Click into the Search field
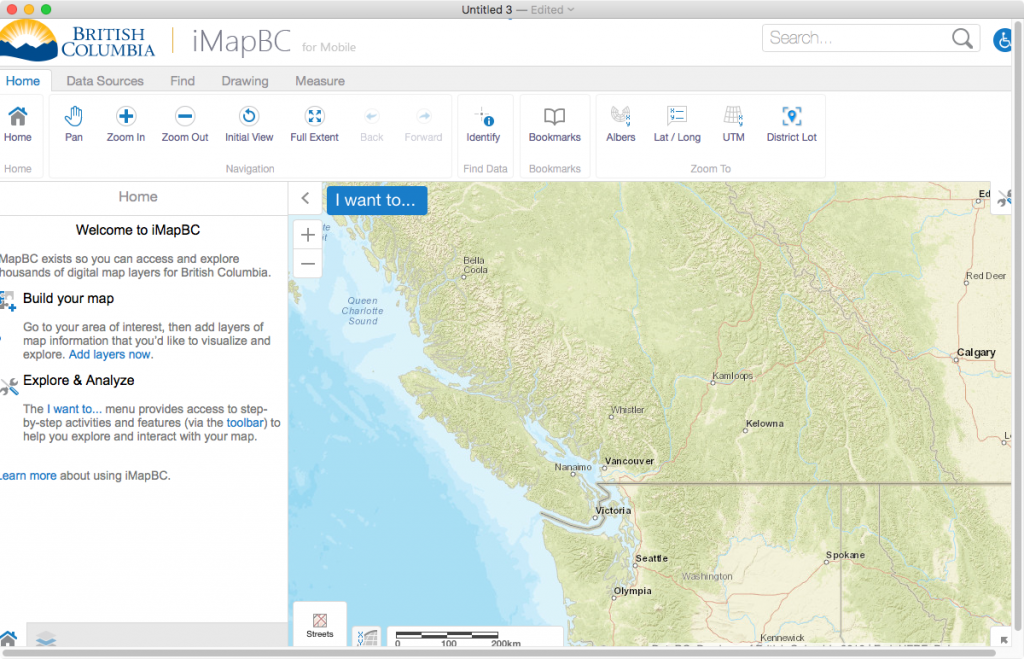Screen dimensions: 1024x659 [x=857, y=38]
